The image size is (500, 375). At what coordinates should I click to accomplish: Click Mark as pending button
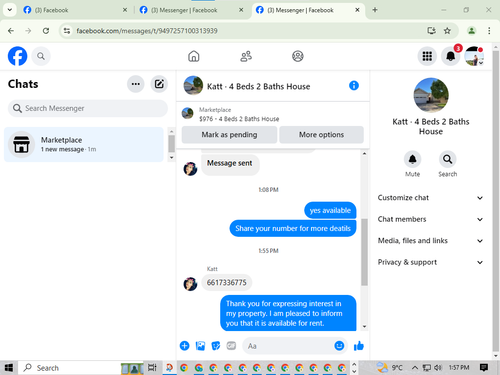tap(229, 135)
